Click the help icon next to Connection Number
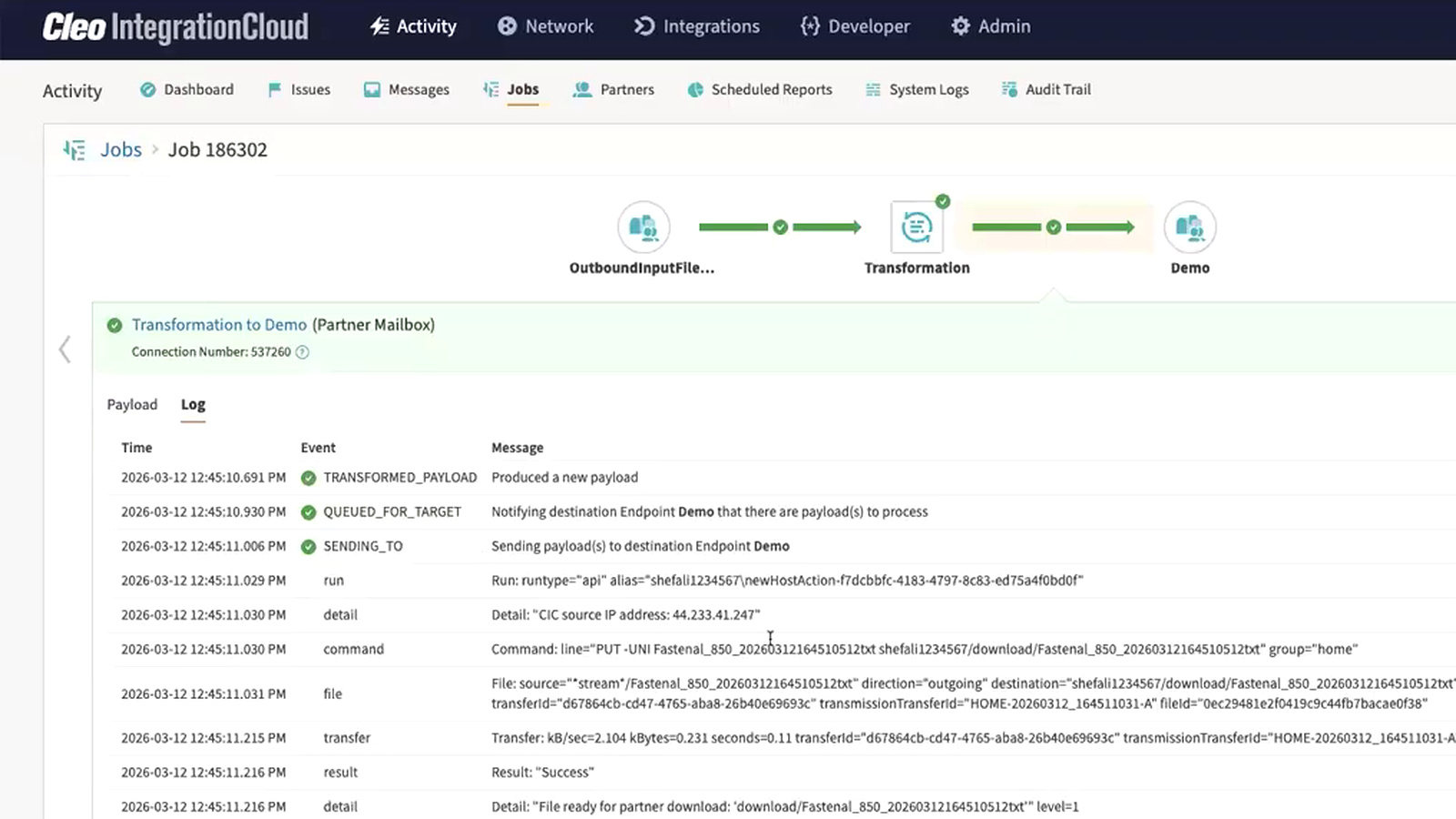This screenshot has height=819, width=1456. pos(302,352)
